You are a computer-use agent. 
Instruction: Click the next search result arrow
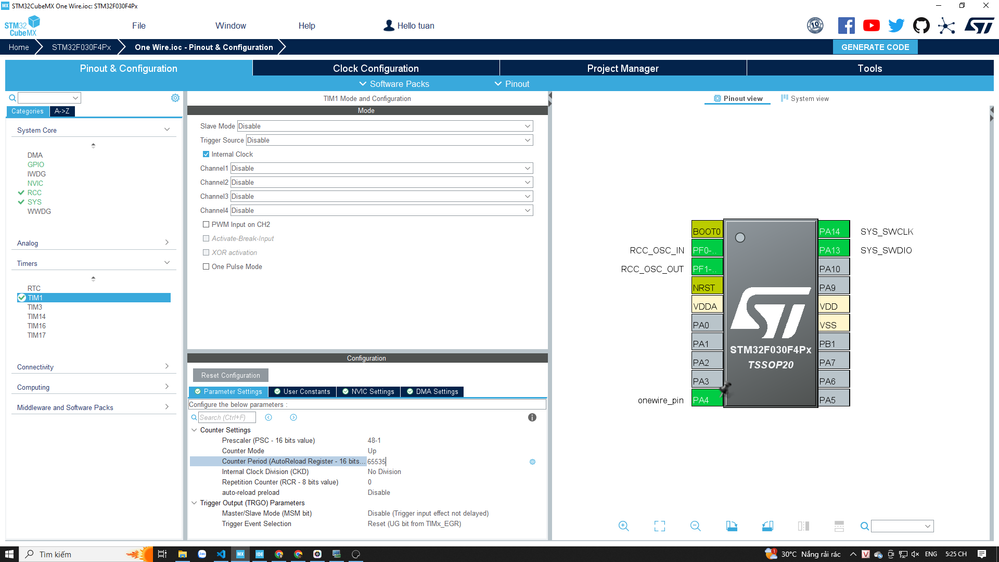pos(293,417)
